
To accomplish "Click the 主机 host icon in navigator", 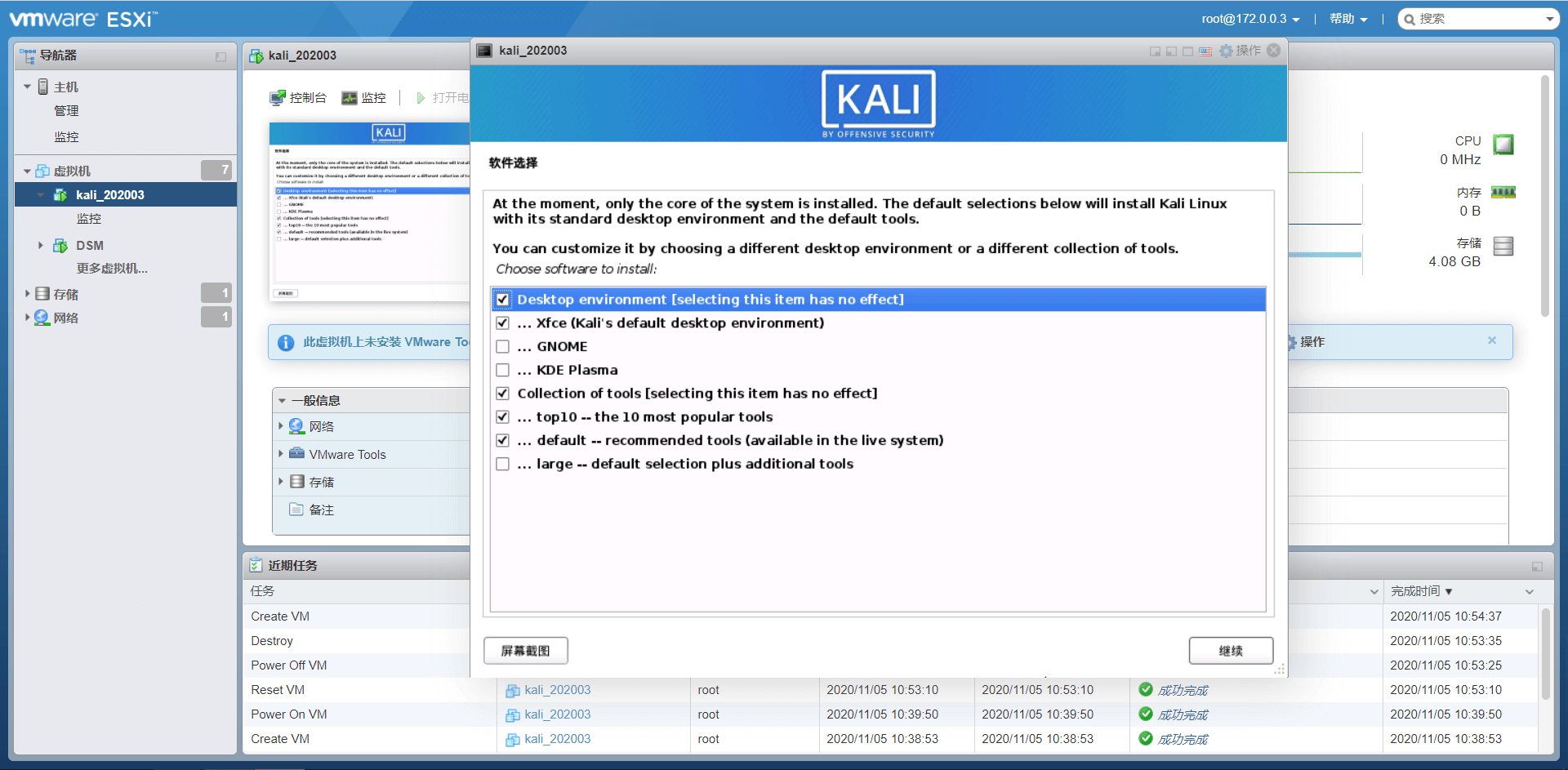I will [x=43, y=87].
